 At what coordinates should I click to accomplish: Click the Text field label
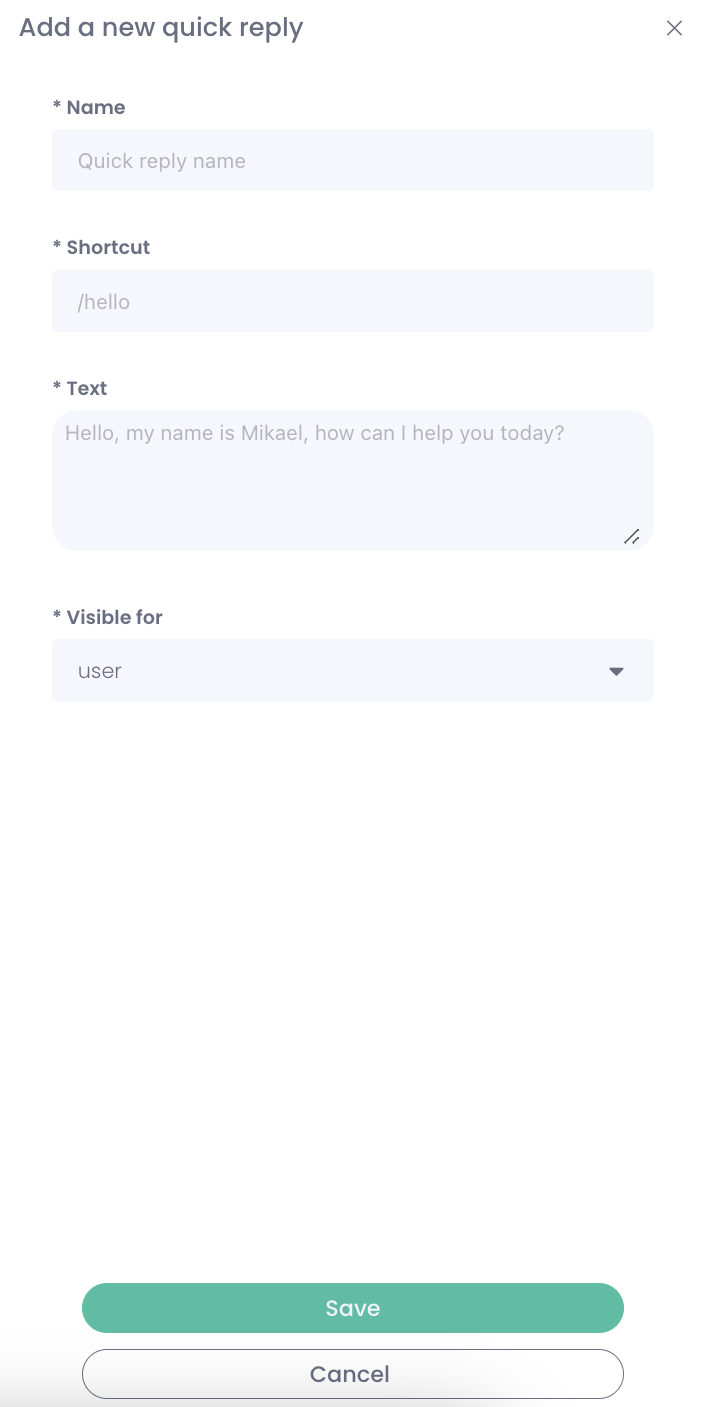(x=87, y=388)
